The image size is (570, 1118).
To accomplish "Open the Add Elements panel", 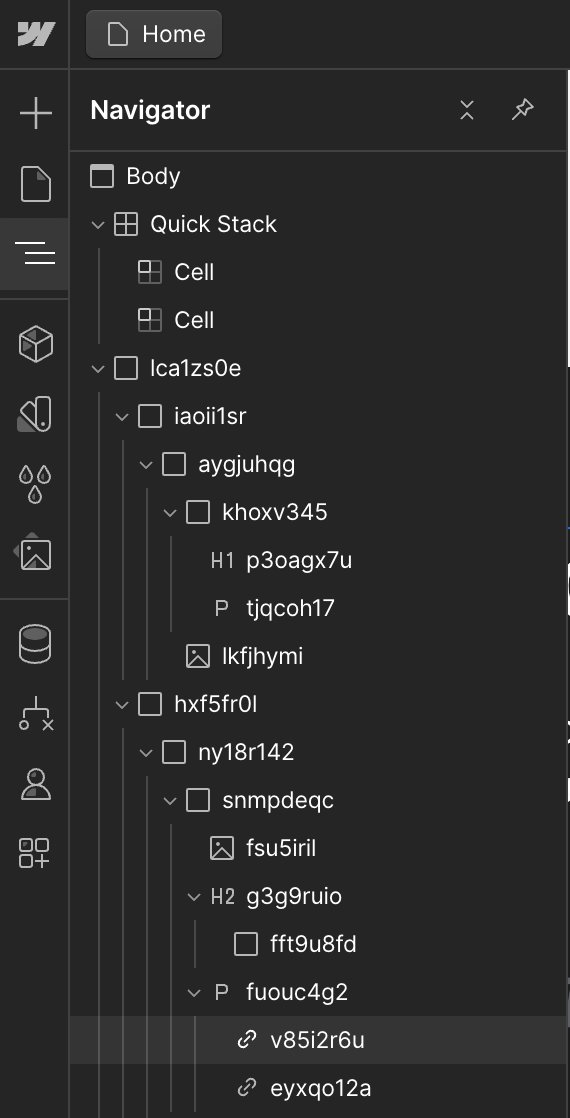I will click(x=35, y=113).
